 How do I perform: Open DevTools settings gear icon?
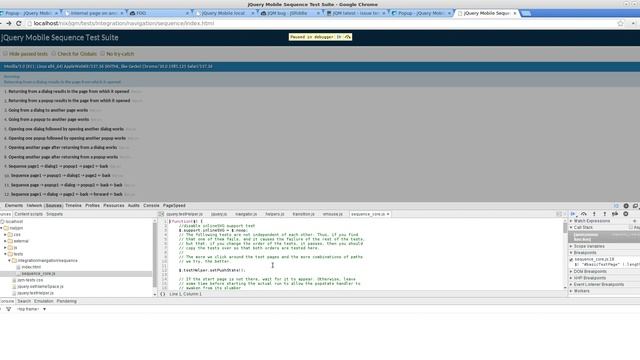point(626,206)
